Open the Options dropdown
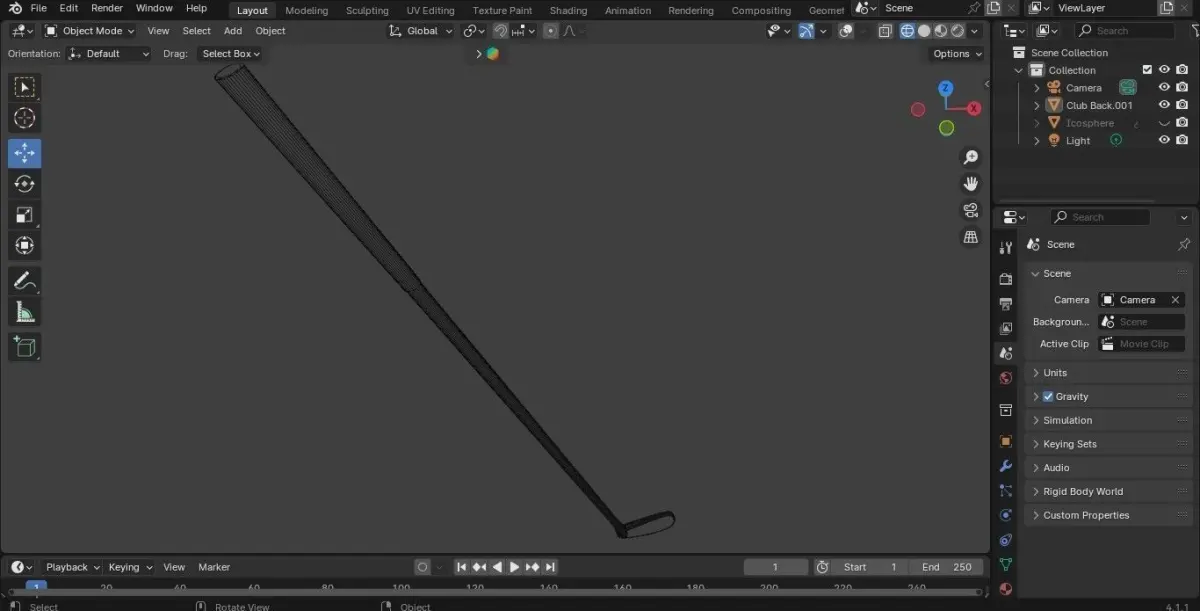 957,54
